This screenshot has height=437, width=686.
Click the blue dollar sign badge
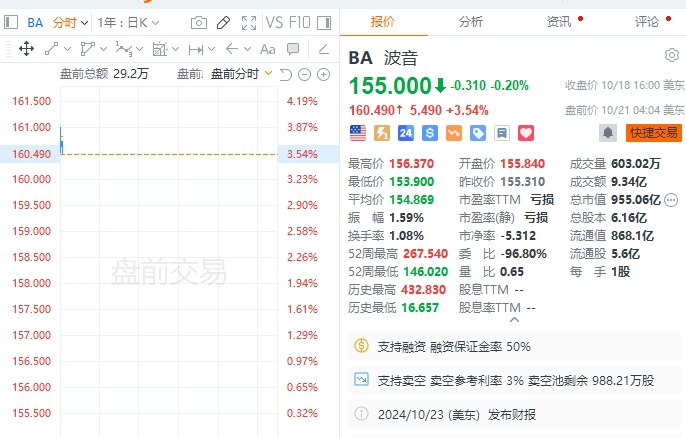(430, 133)
